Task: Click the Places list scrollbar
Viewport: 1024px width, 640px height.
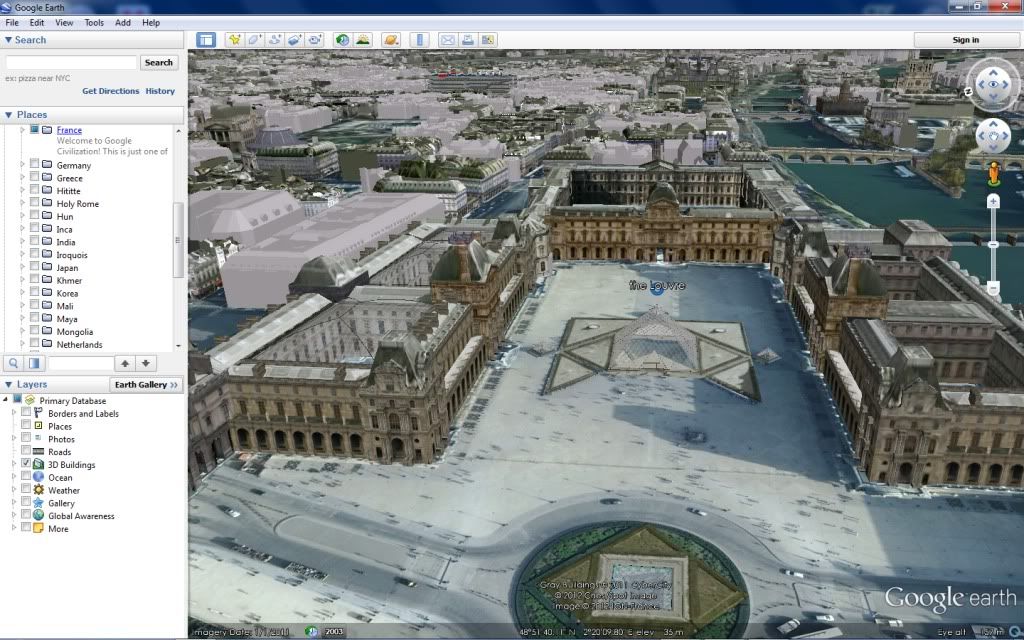Action: click(x=178, y=239)
